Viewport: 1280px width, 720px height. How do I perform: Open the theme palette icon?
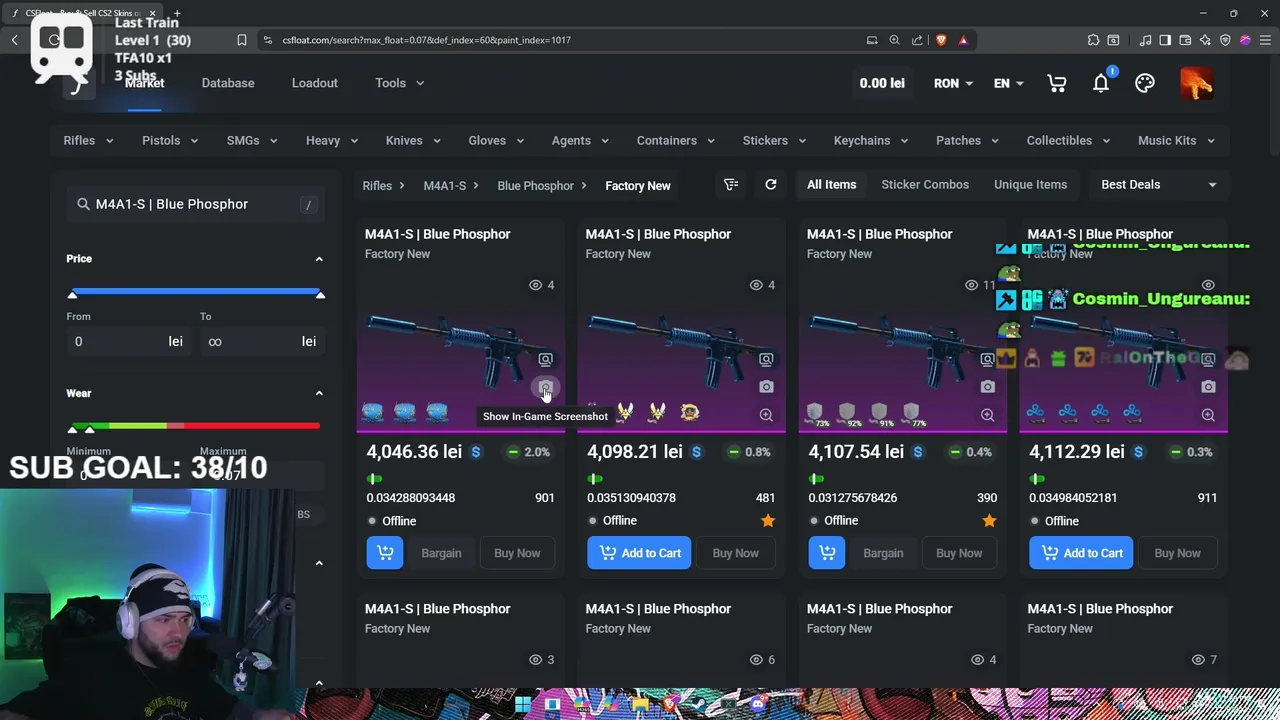point(1145,84)
